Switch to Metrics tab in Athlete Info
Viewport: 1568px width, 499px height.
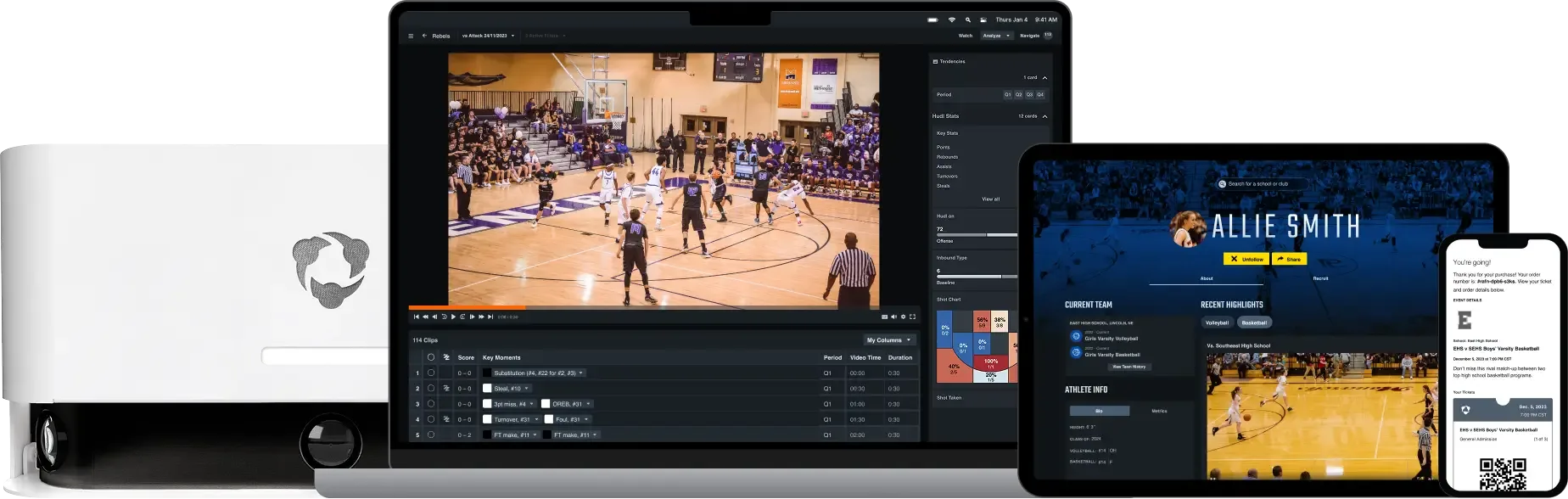point(1159,411)
